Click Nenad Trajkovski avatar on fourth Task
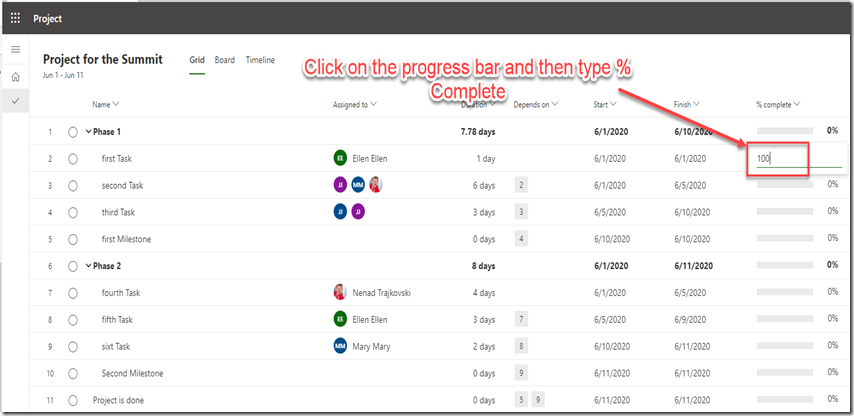Image resolution: width=854 pixels, height=416 pixels. [x=340, y=293]
